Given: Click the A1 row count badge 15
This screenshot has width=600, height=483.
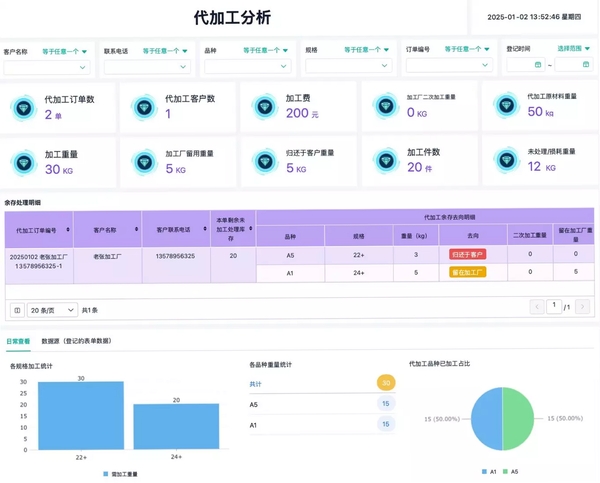Looking at the screenshot, I should point(386,424).
